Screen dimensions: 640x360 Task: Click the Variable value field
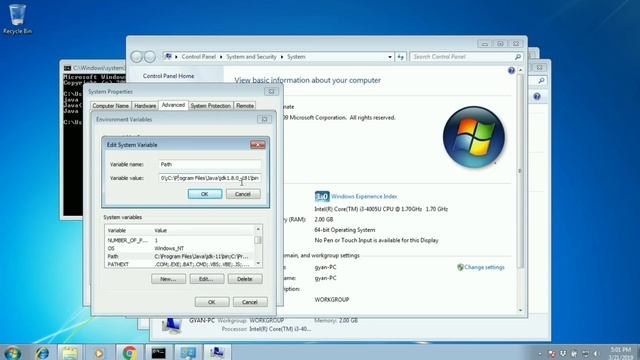pyautogui.click(x=210, y=178)
